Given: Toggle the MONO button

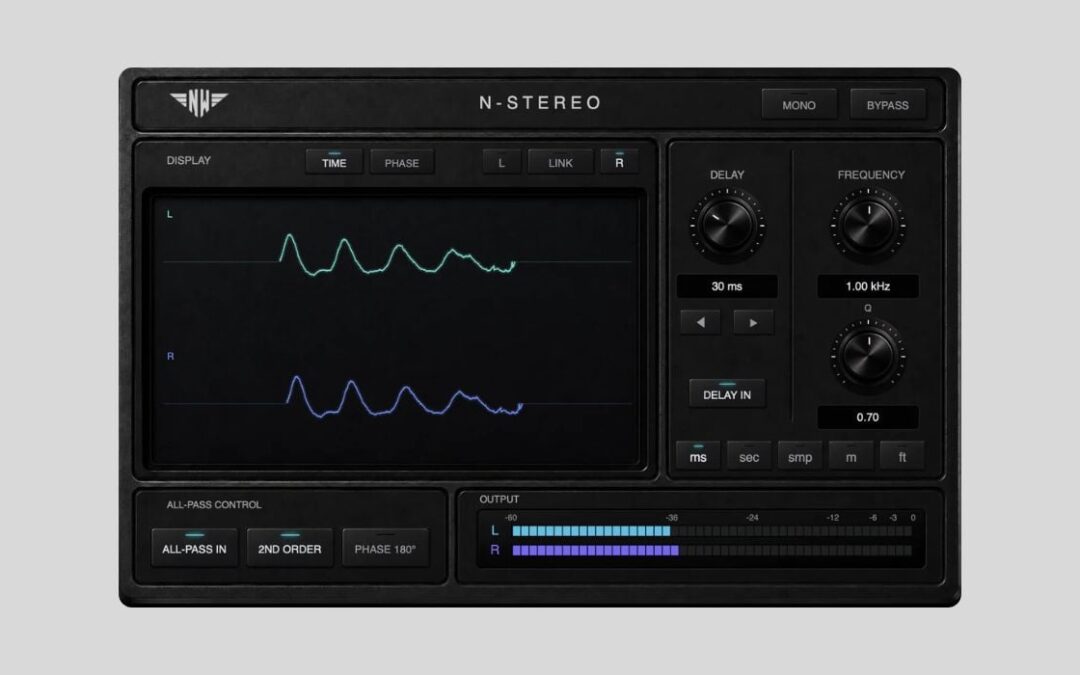Looking at the screenshot, I should pyautogui.click(x=799, y=105).
